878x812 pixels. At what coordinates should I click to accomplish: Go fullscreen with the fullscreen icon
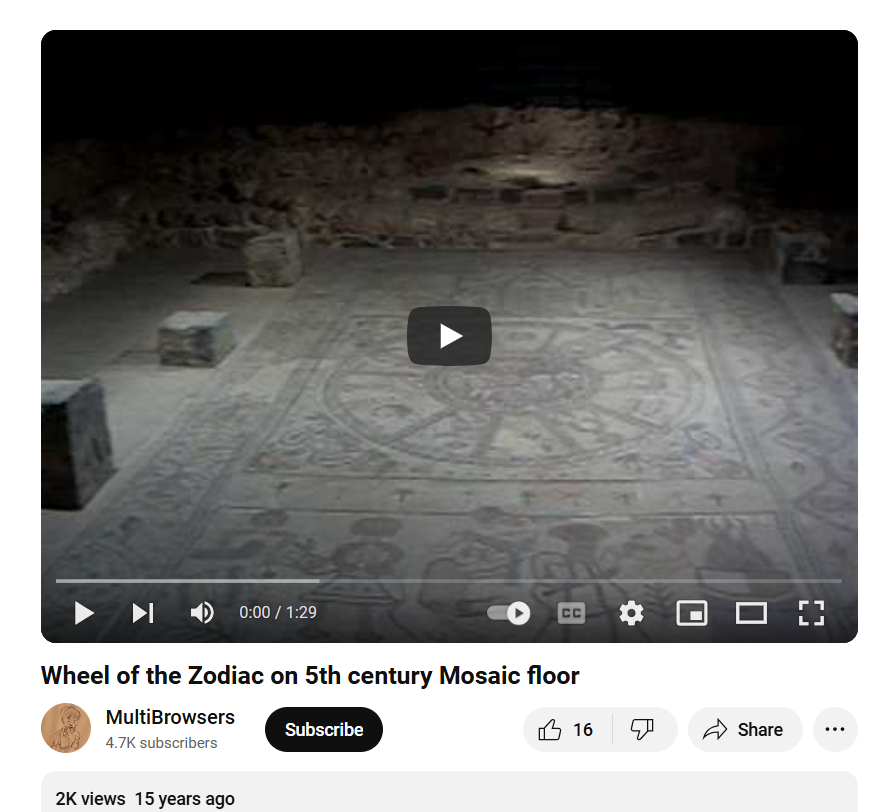pyautogui.click(x=811, y=613)
